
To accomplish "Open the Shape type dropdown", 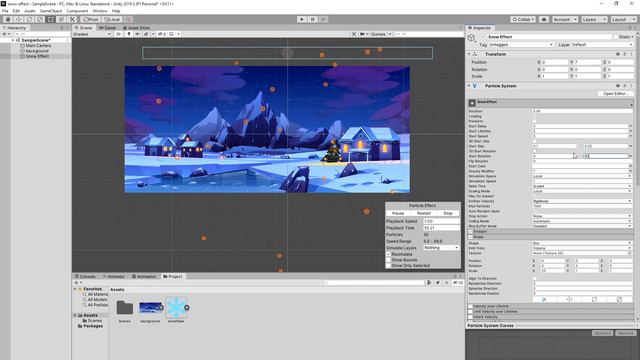I will (x=582, y=243).
